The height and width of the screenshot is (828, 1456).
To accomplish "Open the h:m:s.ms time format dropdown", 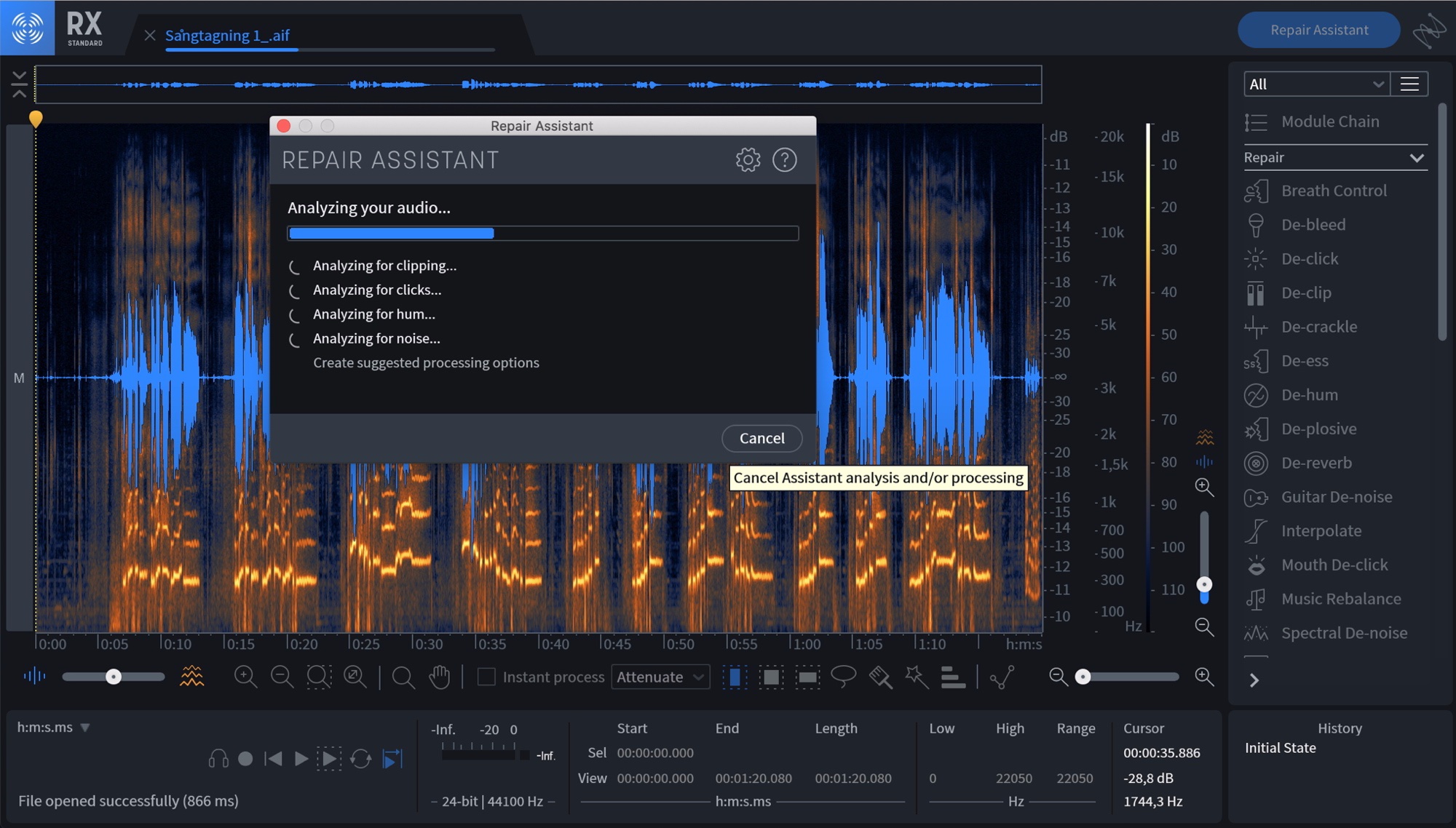I will pyautogui.click(x=53, y=727).
